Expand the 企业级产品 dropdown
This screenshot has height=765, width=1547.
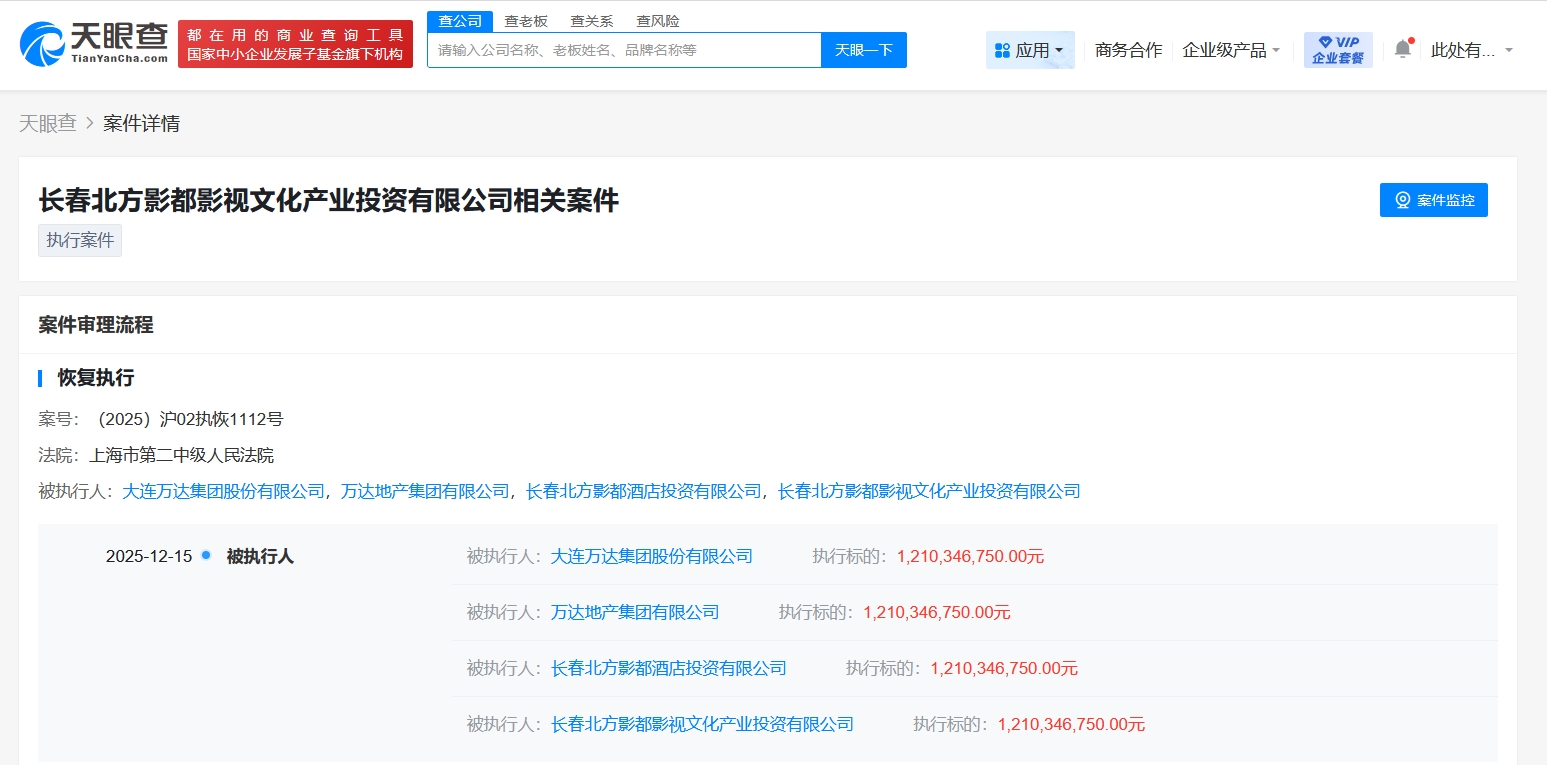1231,50
